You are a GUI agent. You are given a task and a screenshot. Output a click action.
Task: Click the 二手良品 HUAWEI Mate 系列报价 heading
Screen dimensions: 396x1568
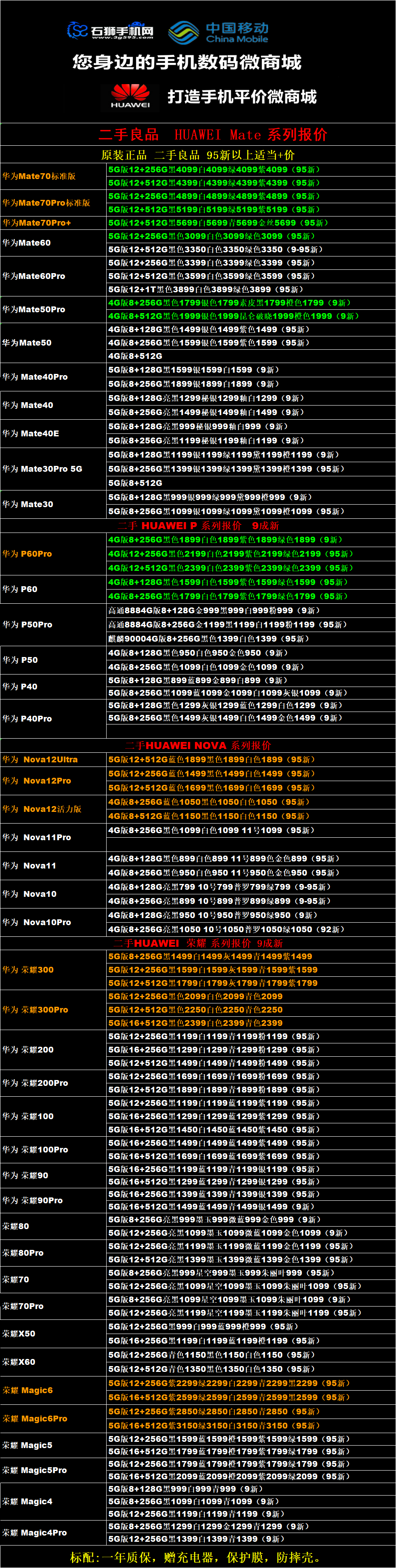click(x=213, y=134)
